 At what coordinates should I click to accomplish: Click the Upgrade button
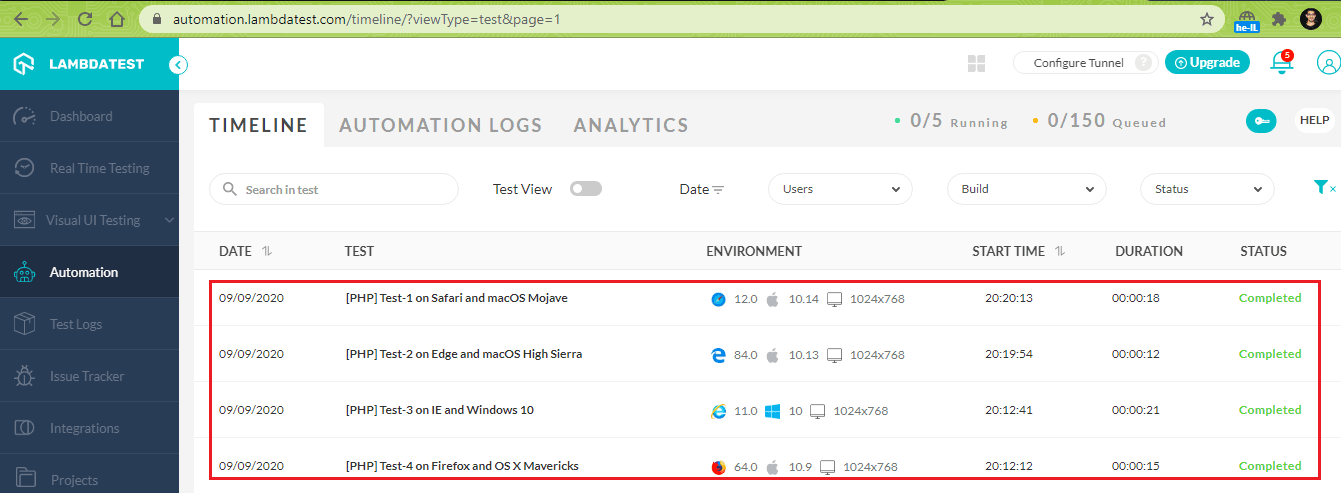[x=1207, y=62]
